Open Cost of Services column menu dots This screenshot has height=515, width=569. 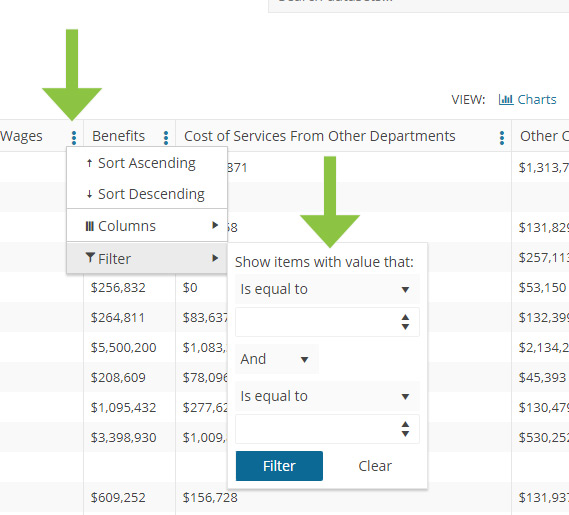click(x=502, y=138)
